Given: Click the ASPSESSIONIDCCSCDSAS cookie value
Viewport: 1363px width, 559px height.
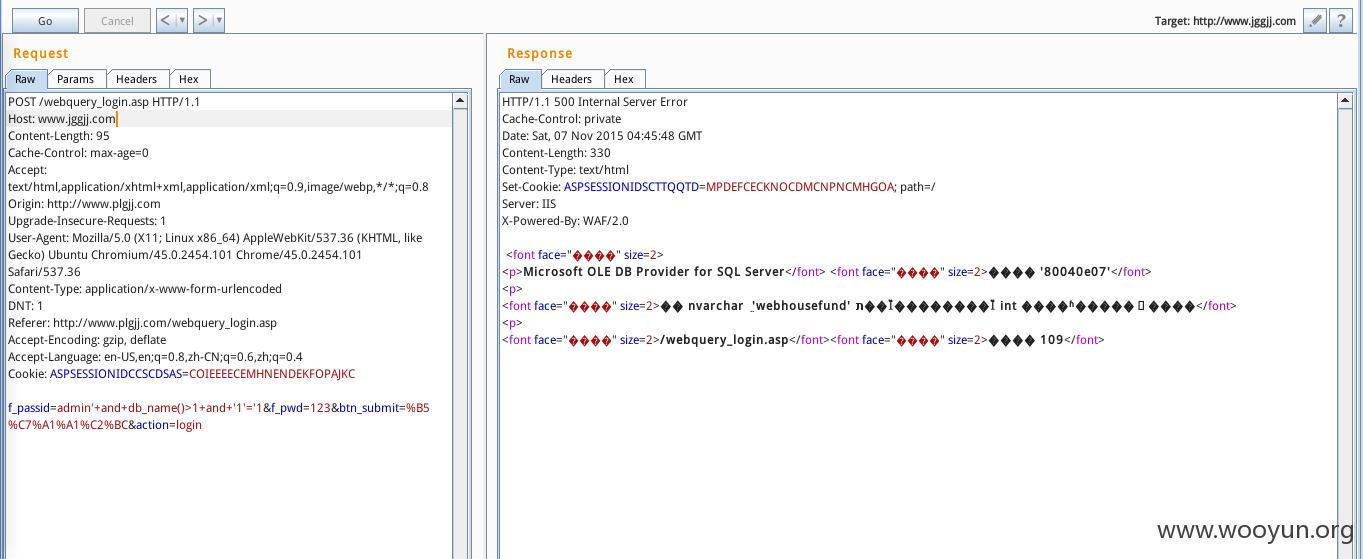Looking at the screenshot, I should (x=271, y=374).
